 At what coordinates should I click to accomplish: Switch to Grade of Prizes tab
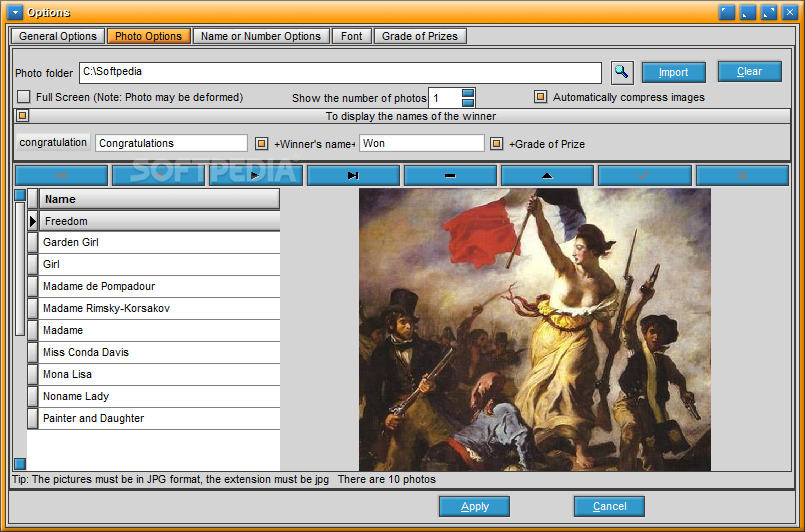[420, 36]
